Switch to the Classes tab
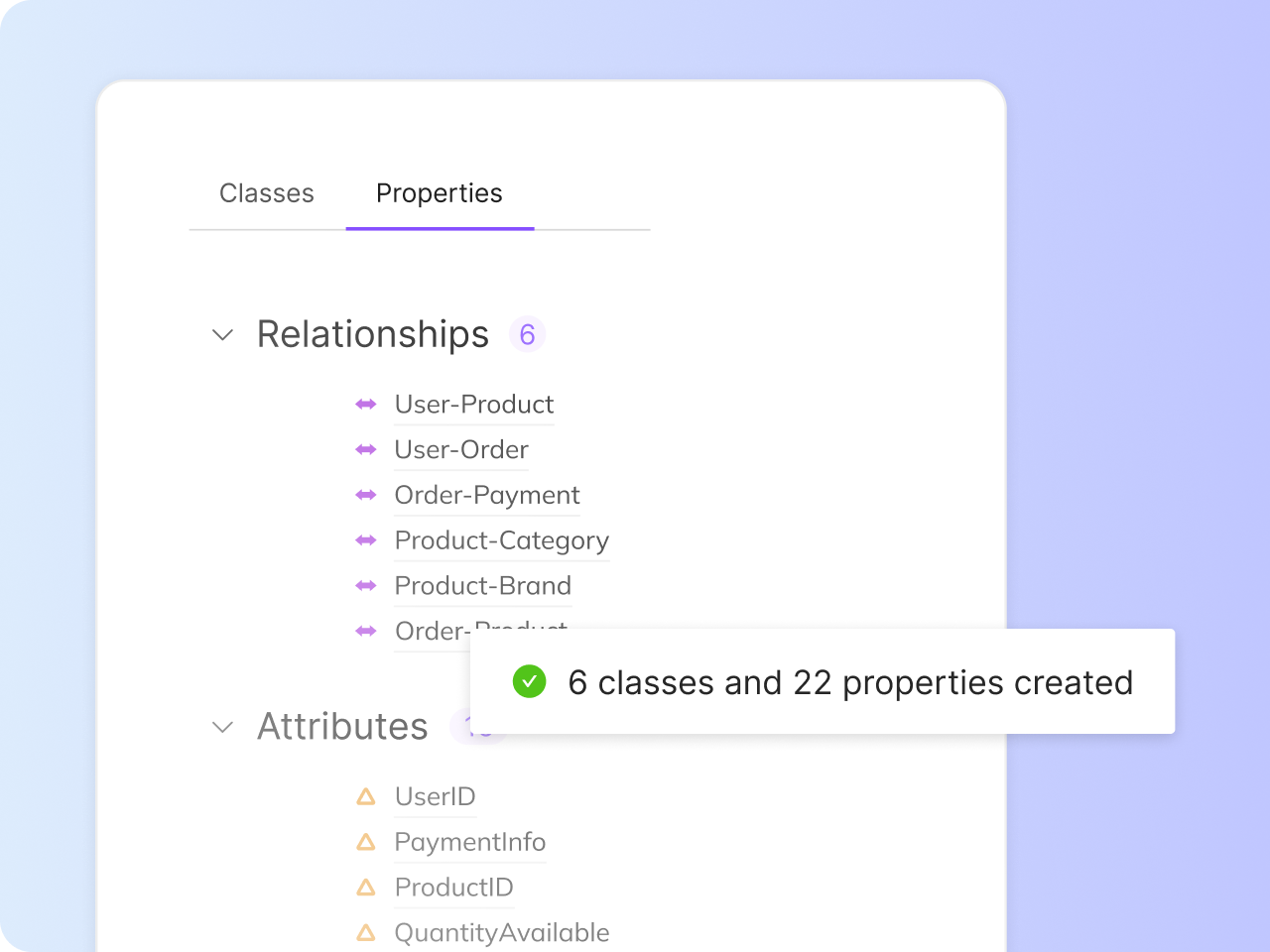The image size is (1270, 952). point(266,193)
